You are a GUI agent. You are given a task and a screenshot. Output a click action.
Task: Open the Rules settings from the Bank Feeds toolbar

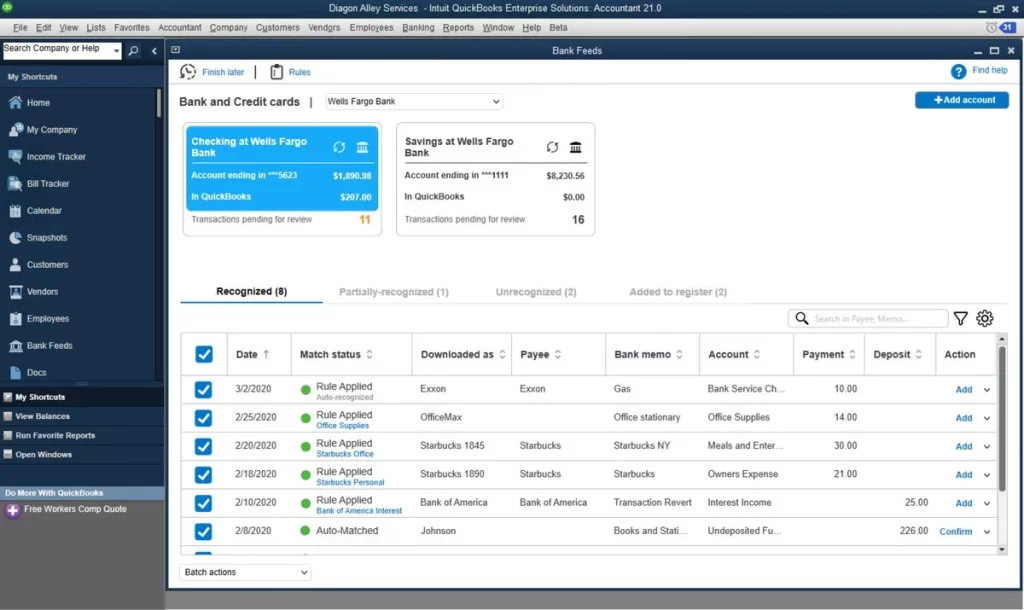pyautogui.click(x=290, y=71)
